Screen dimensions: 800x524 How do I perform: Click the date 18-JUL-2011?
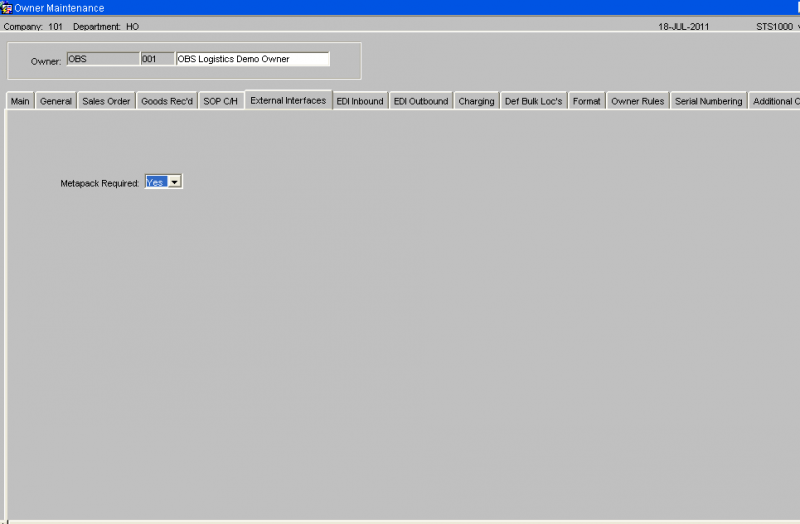683,27
